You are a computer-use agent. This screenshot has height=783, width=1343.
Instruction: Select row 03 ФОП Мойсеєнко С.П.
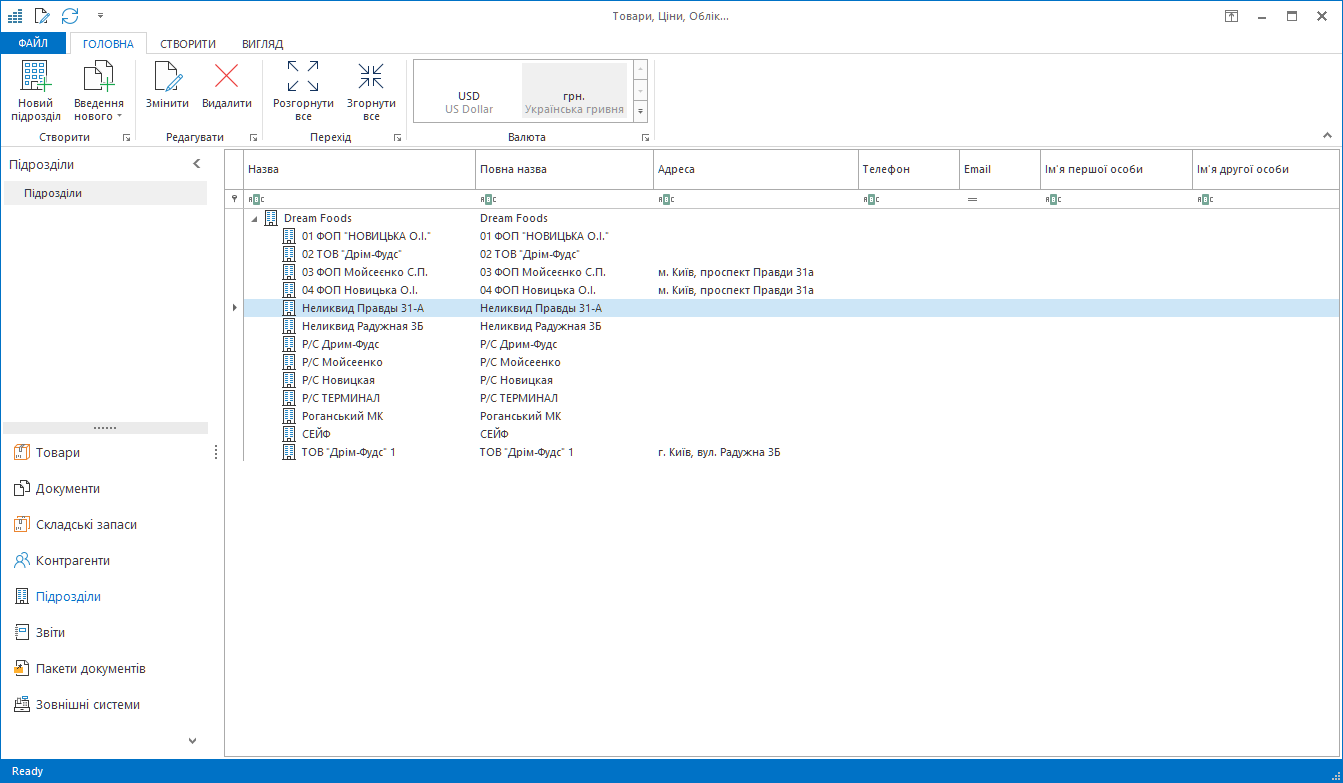click(791, 272)
